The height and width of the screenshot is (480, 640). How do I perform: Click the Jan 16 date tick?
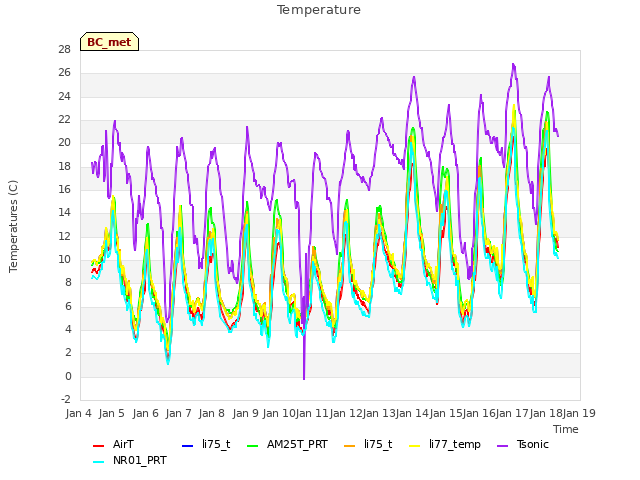tap(479, 413)
